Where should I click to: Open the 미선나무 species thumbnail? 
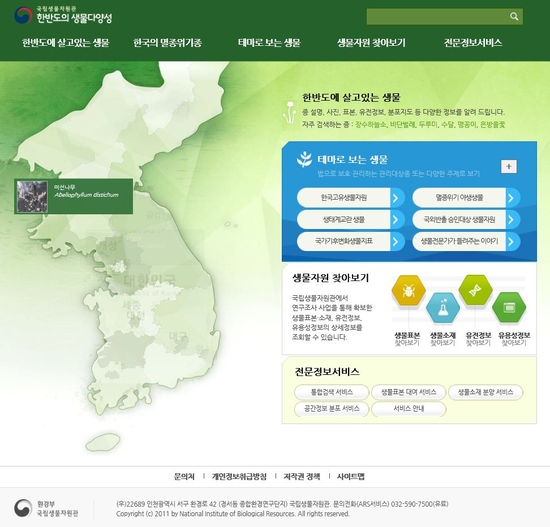(x=32, y=196)
